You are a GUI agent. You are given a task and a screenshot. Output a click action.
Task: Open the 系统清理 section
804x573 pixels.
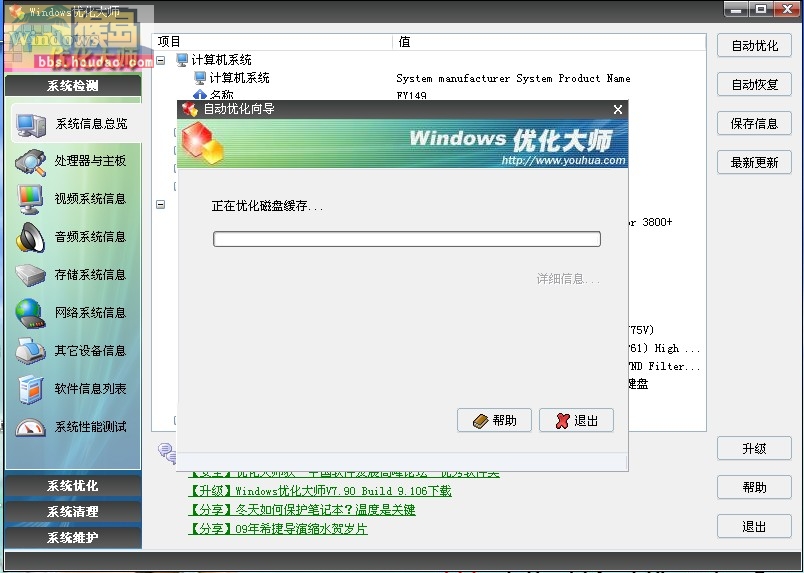click(73, 511)
